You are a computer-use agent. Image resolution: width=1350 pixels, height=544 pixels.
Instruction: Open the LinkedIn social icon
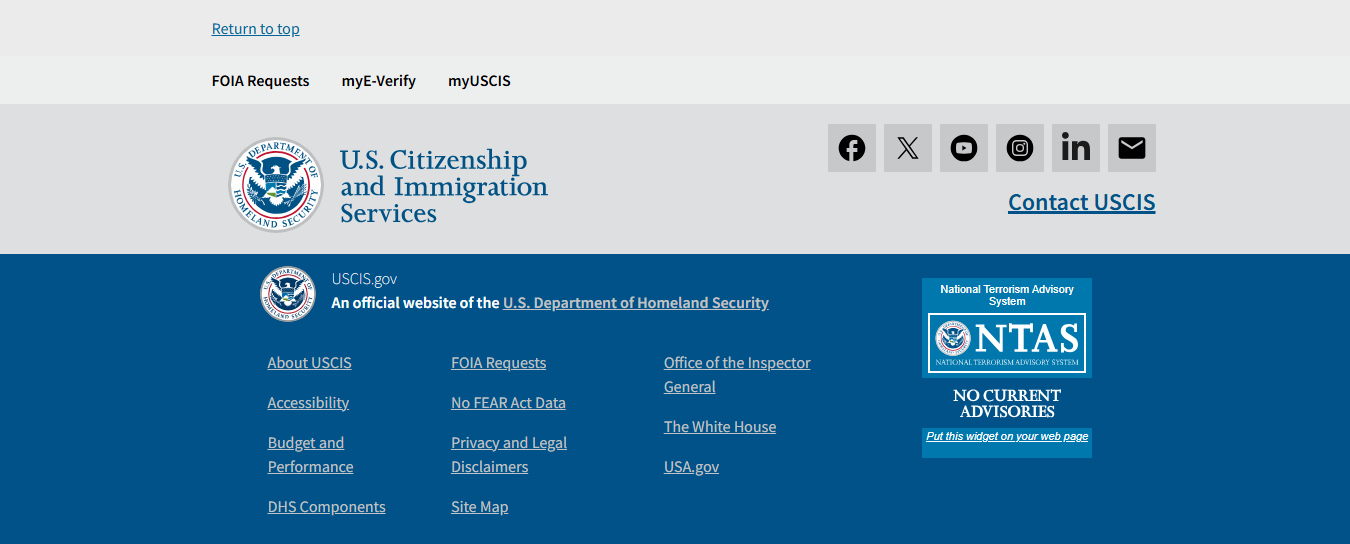tap(1075, 148)
